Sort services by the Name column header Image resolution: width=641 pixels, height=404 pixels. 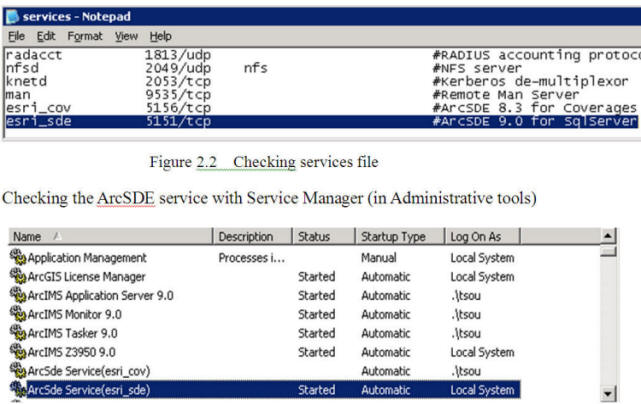111,237
